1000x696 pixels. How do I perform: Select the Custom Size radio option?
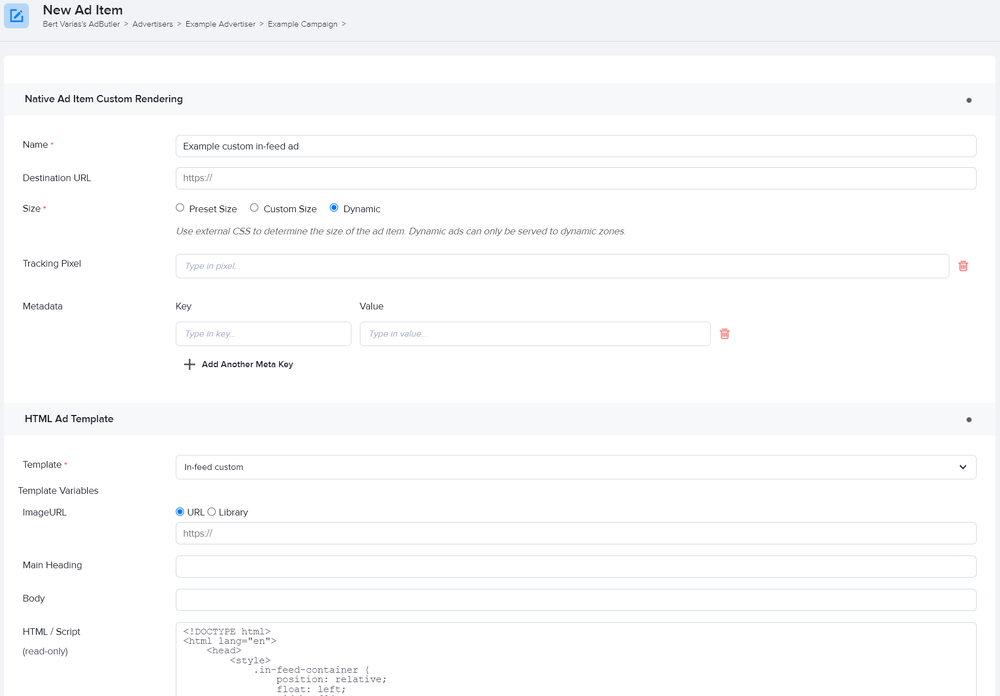click(x=254, y=208)
